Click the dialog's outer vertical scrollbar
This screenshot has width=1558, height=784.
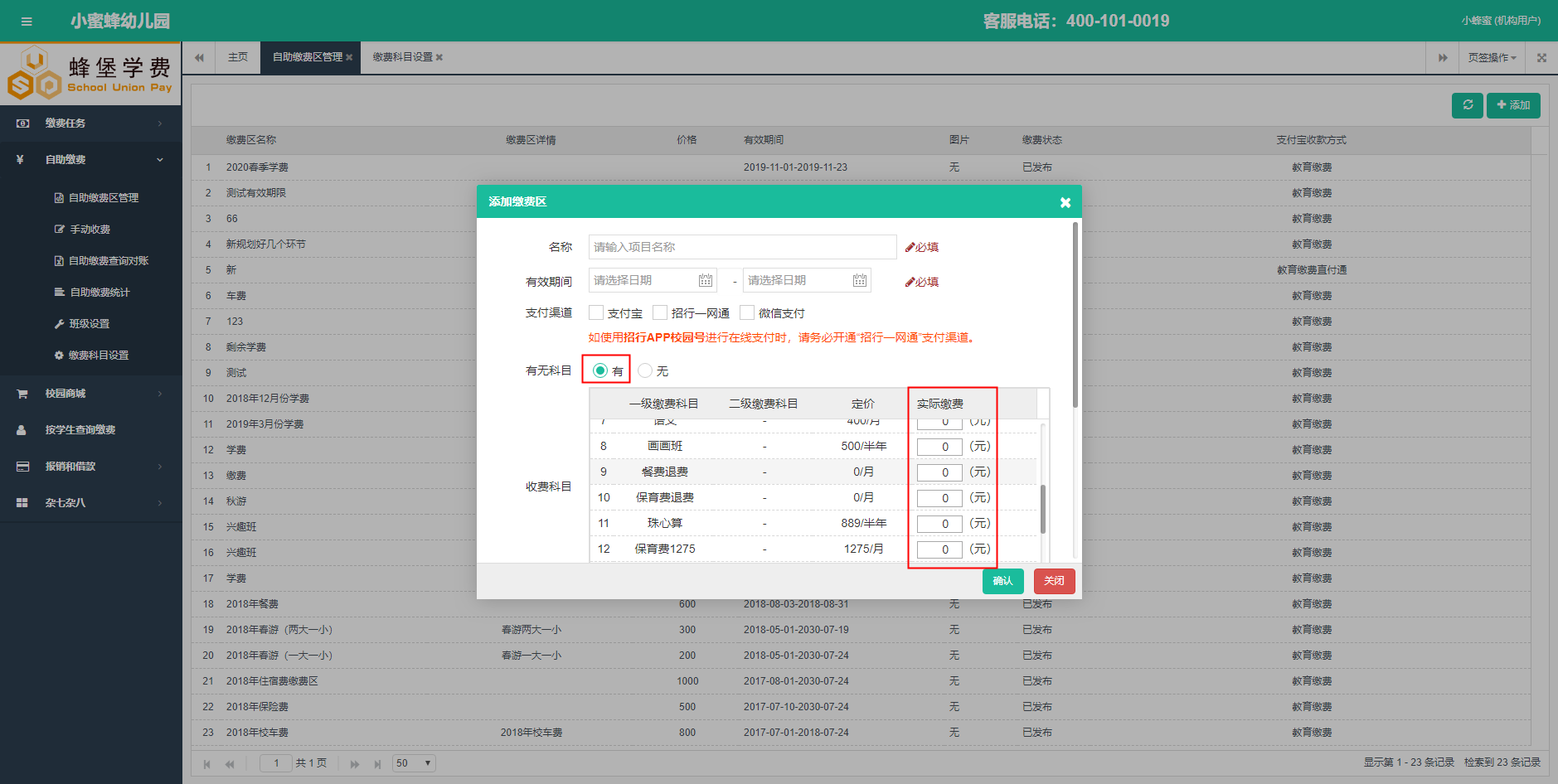(x=1075, y=315)
